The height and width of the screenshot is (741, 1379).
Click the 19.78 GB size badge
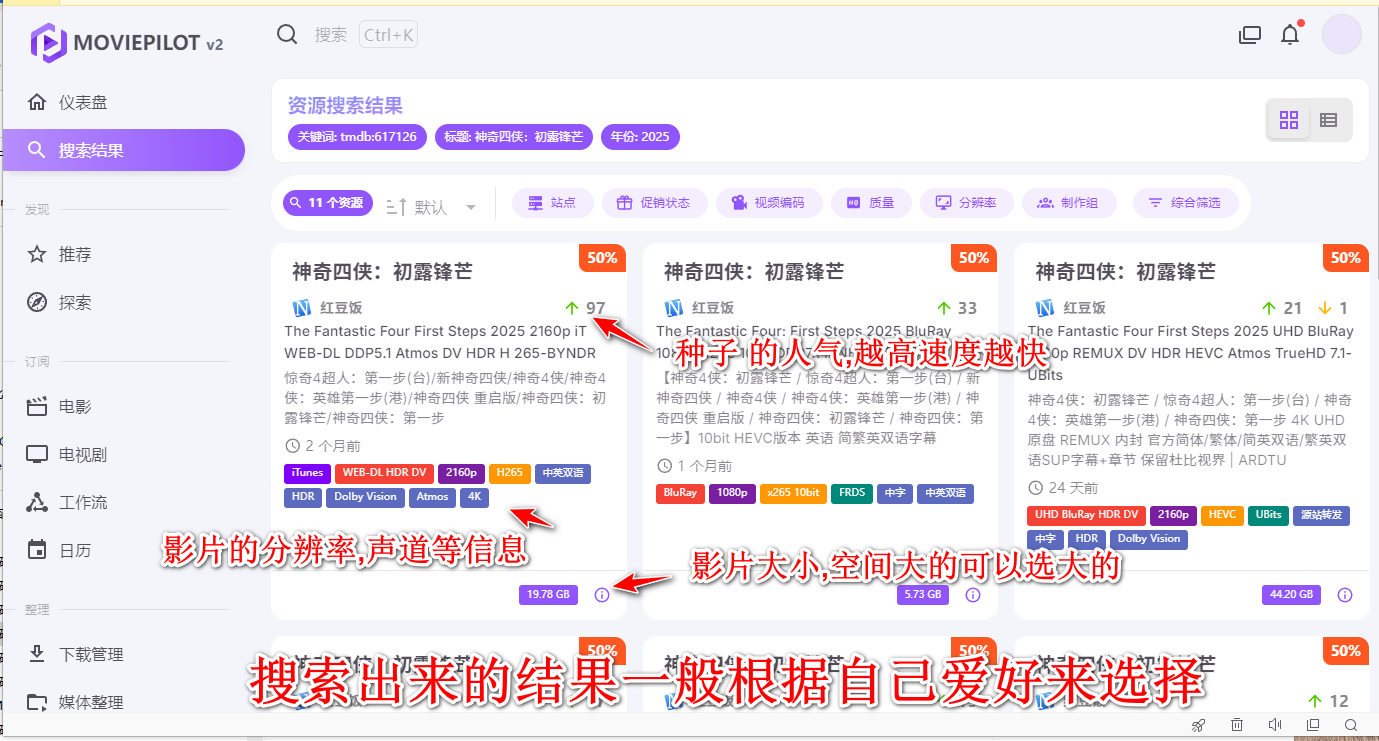(548, 595)
